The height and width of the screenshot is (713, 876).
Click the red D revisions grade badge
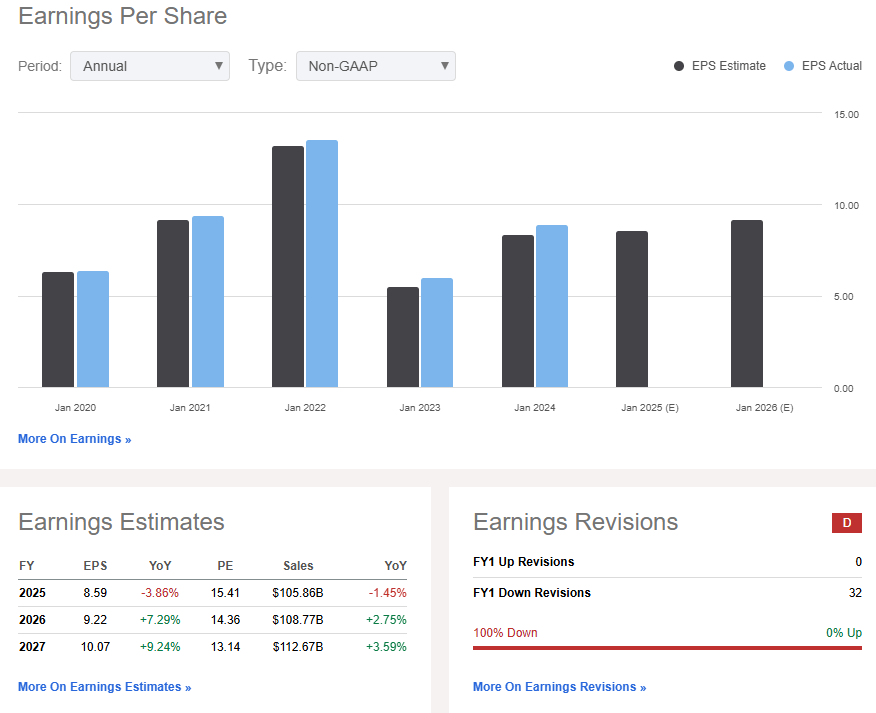tap(846, 522)
